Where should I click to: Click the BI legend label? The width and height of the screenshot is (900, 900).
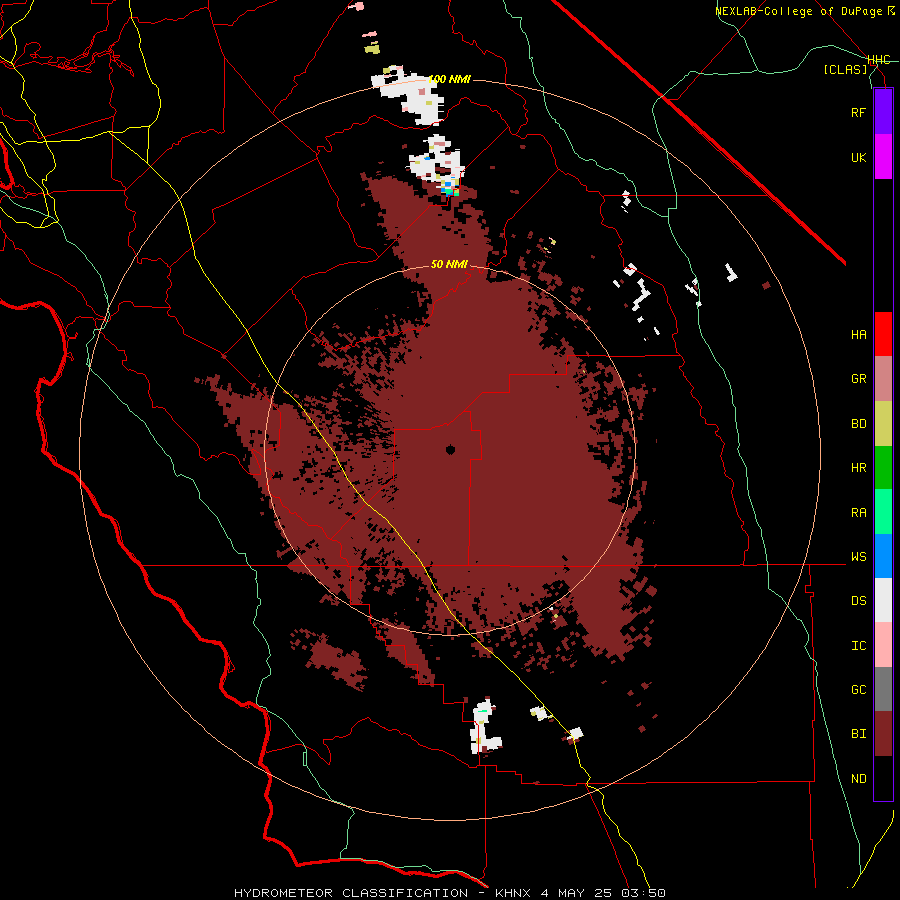[x=858, y=734]
